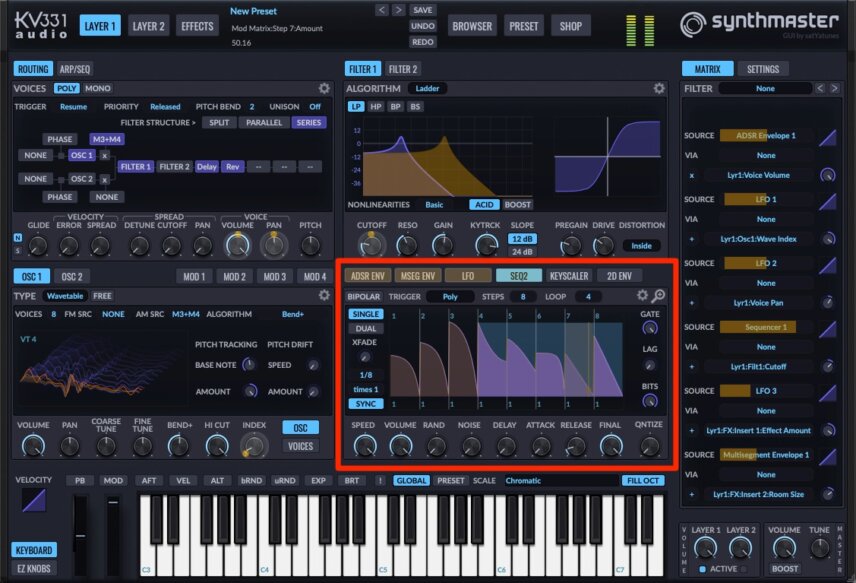Click next matrix filter arrow

[x=834, y=88]
